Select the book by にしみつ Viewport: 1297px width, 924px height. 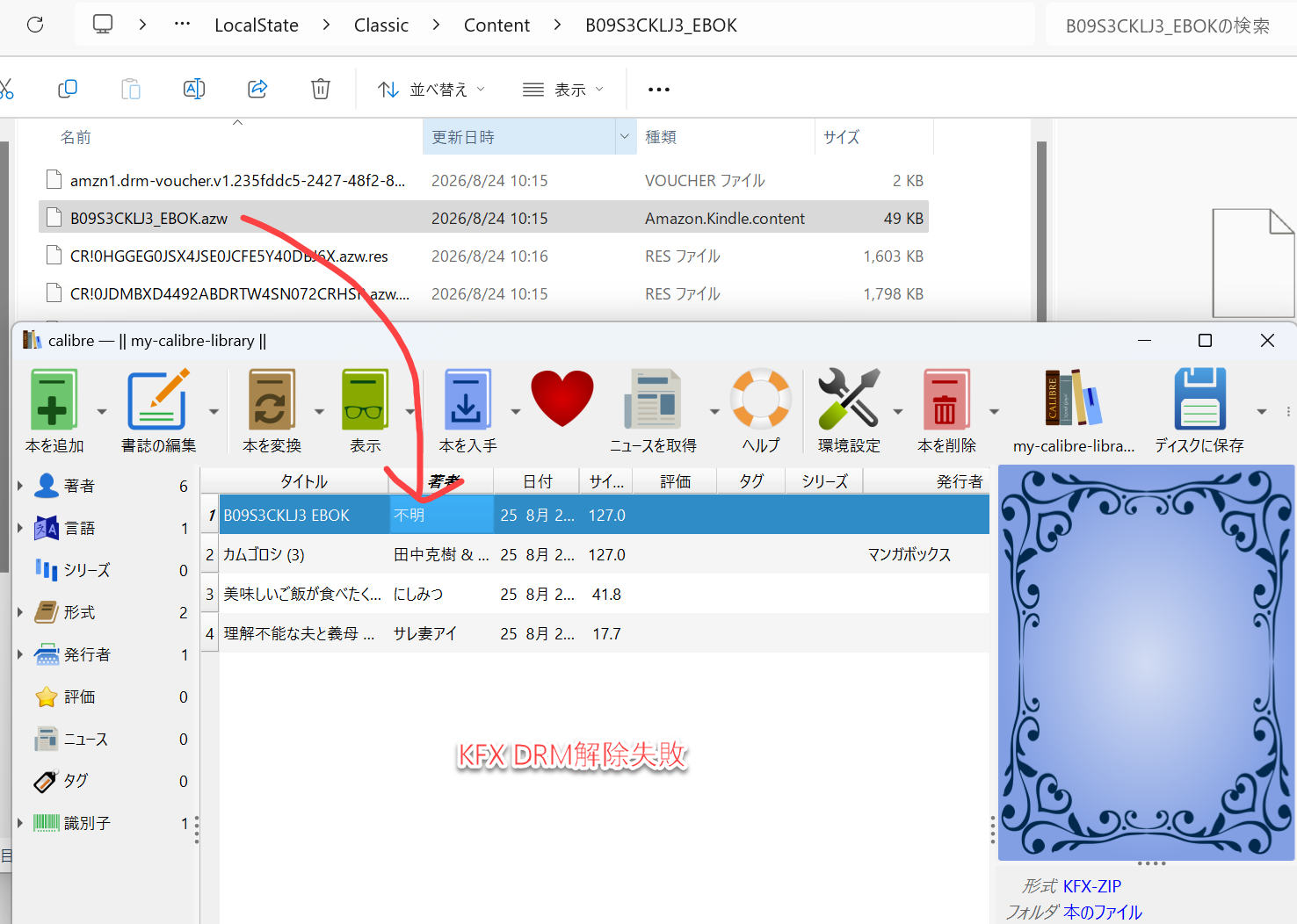pos(596,594)
